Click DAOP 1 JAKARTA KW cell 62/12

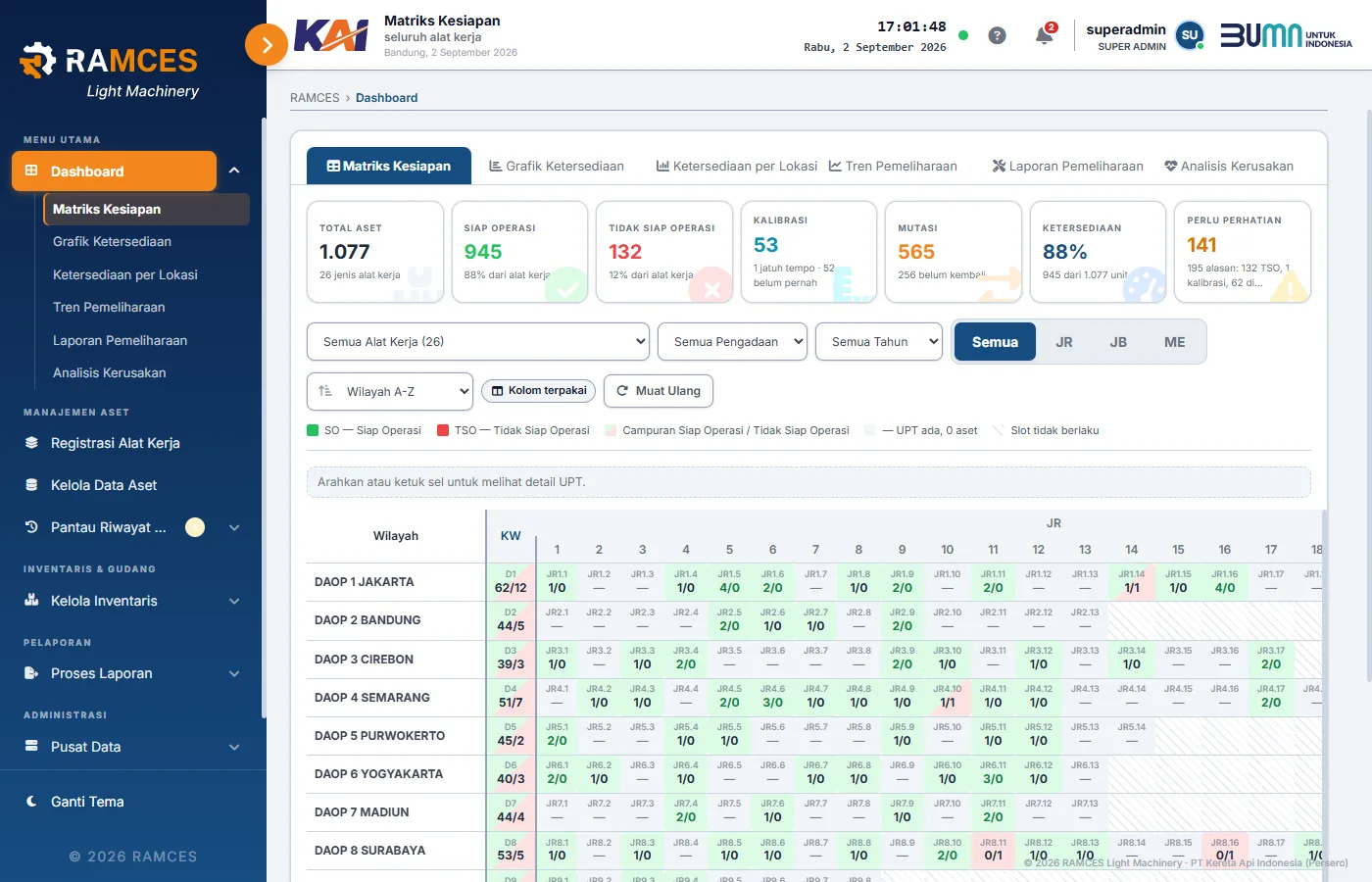point(511,582)
